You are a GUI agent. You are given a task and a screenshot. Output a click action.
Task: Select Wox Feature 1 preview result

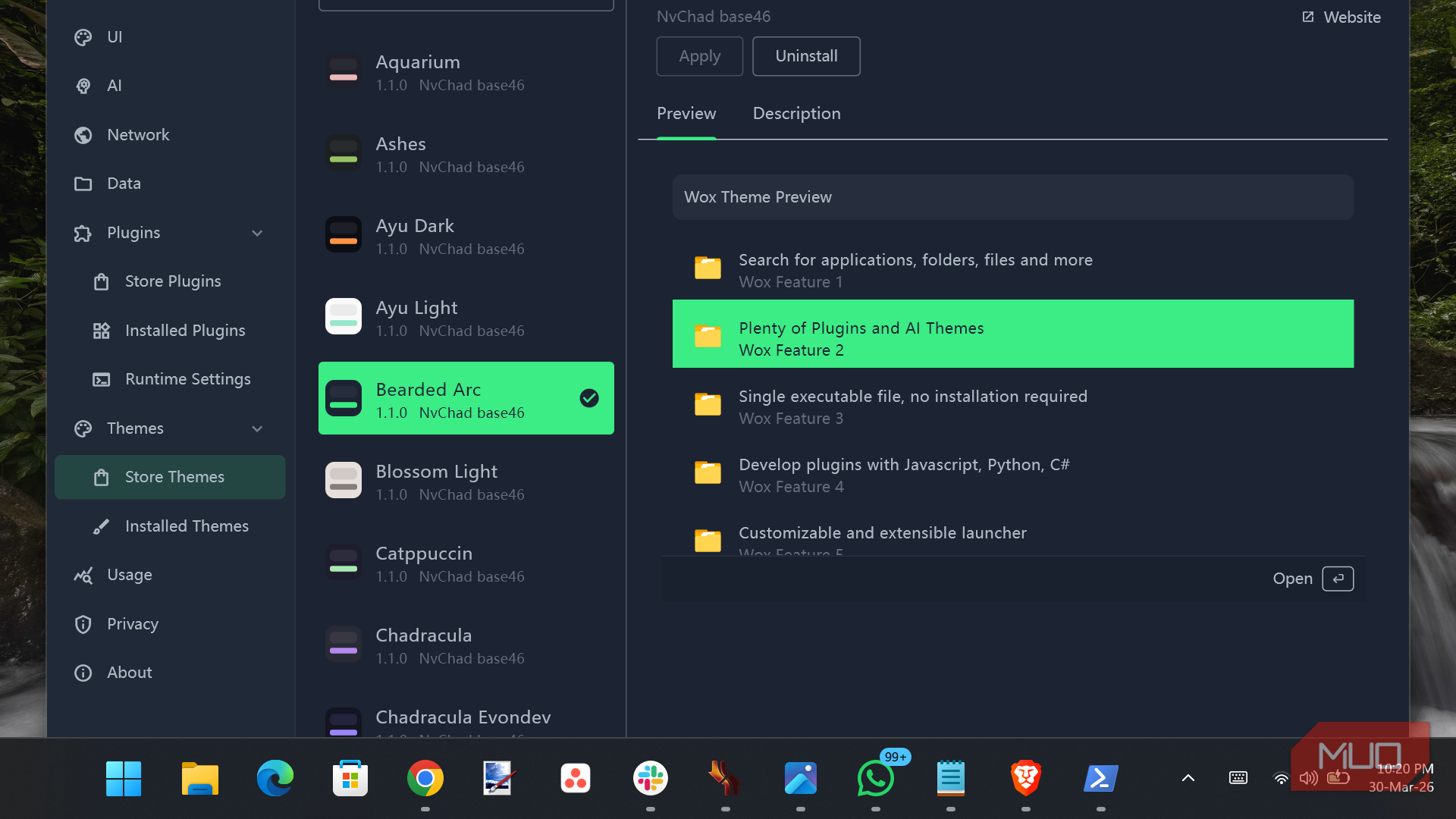(x=1013, y=270)
